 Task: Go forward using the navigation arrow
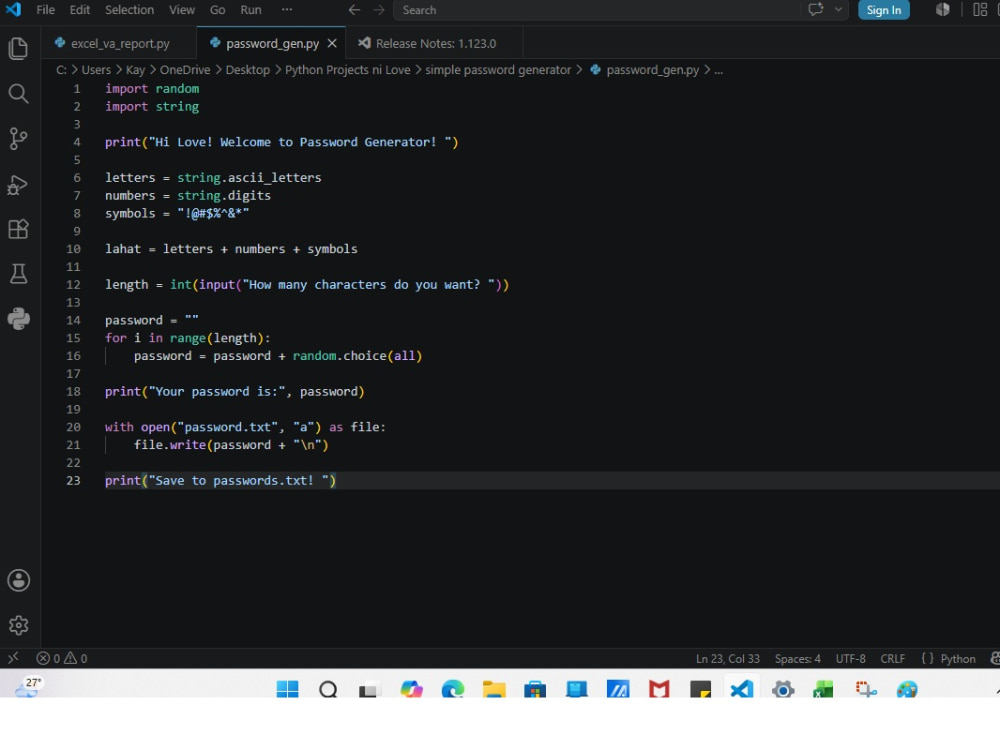click(x=379, y=10)
